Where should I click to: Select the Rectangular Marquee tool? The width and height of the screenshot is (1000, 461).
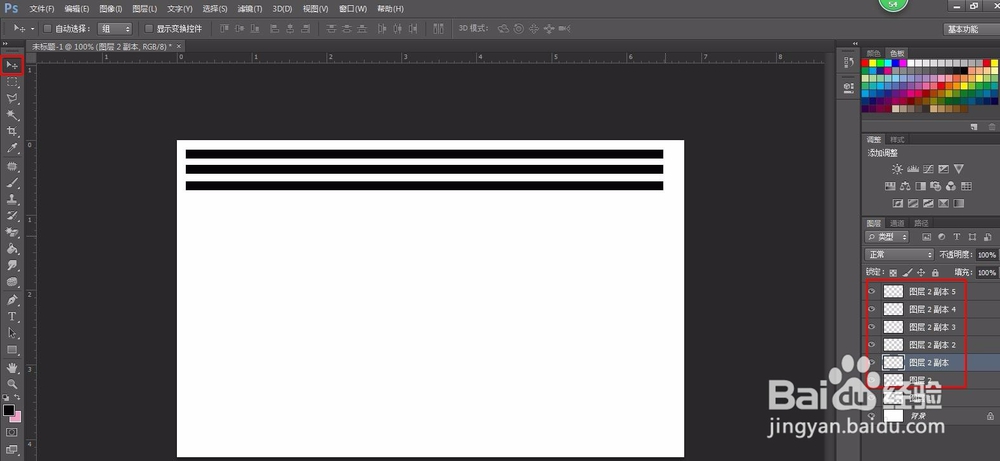tap(12, 82)
